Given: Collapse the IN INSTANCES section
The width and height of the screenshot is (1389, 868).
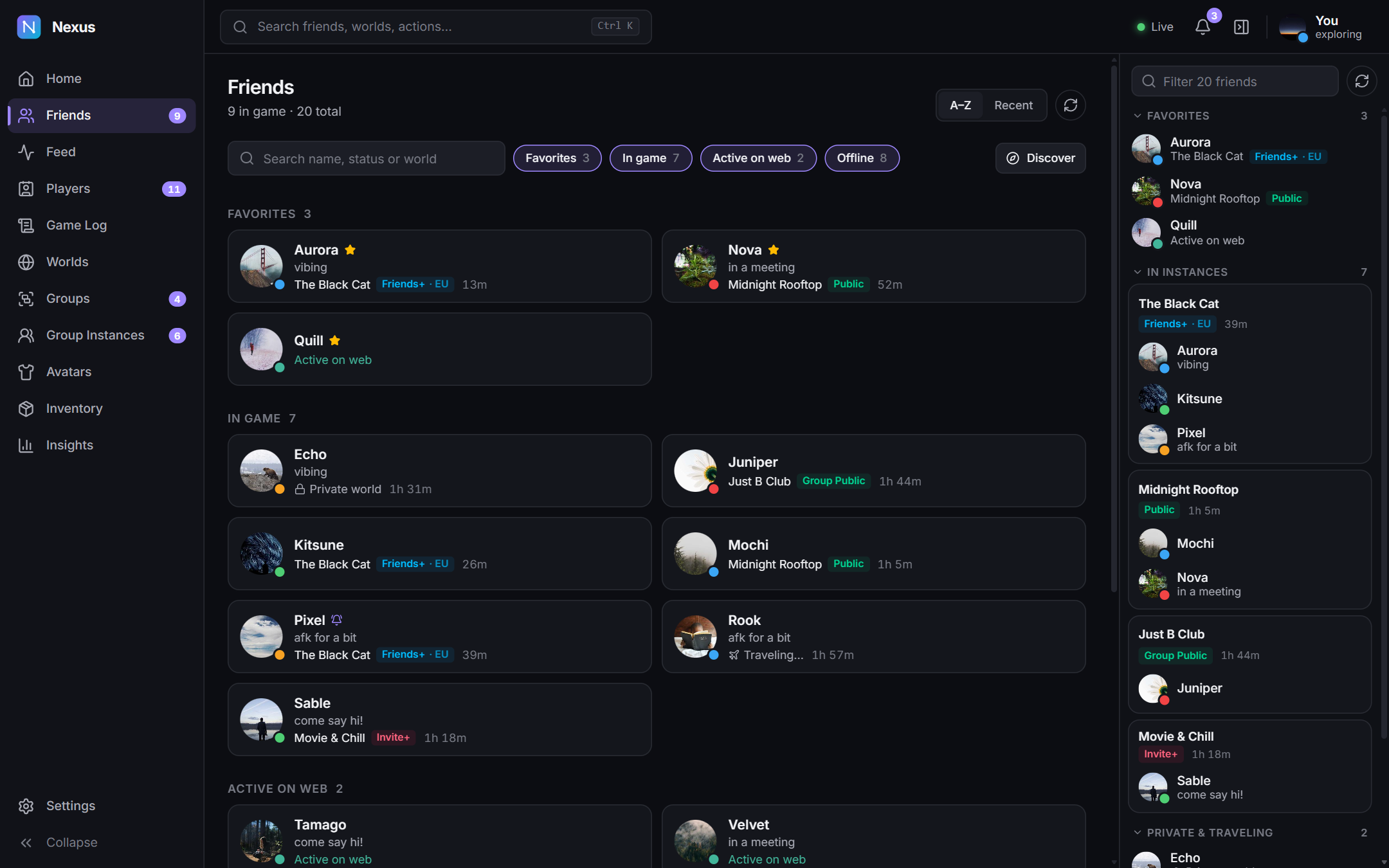Looking at the screenshot, I should point(1250,272).
